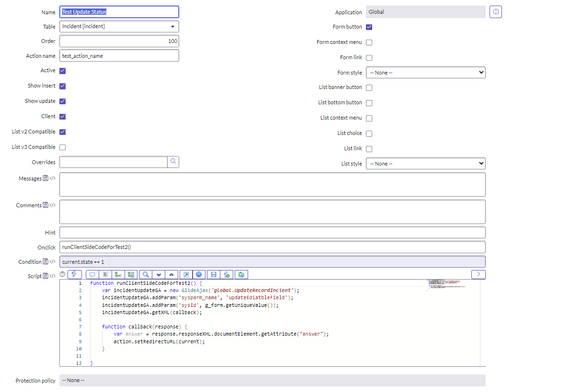Click the Order field showing 100
The width and height of the screenshot is (570, 392).
[119, 41]
